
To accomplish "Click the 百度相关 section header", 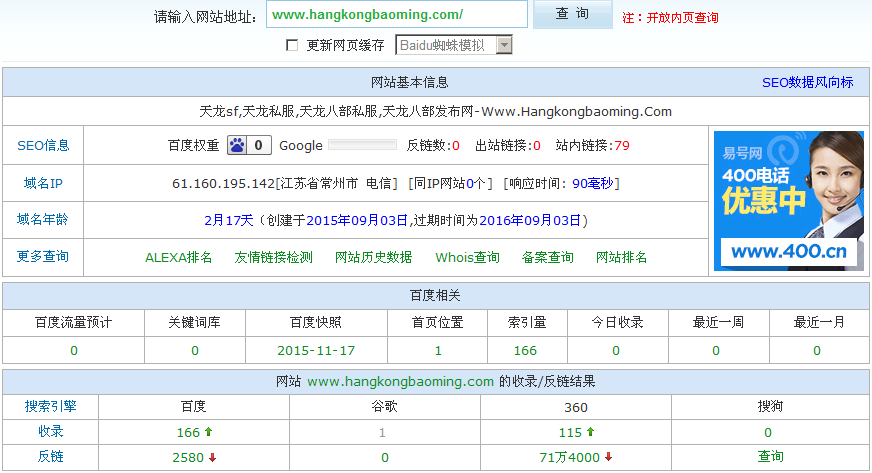I will coord(435,296).
